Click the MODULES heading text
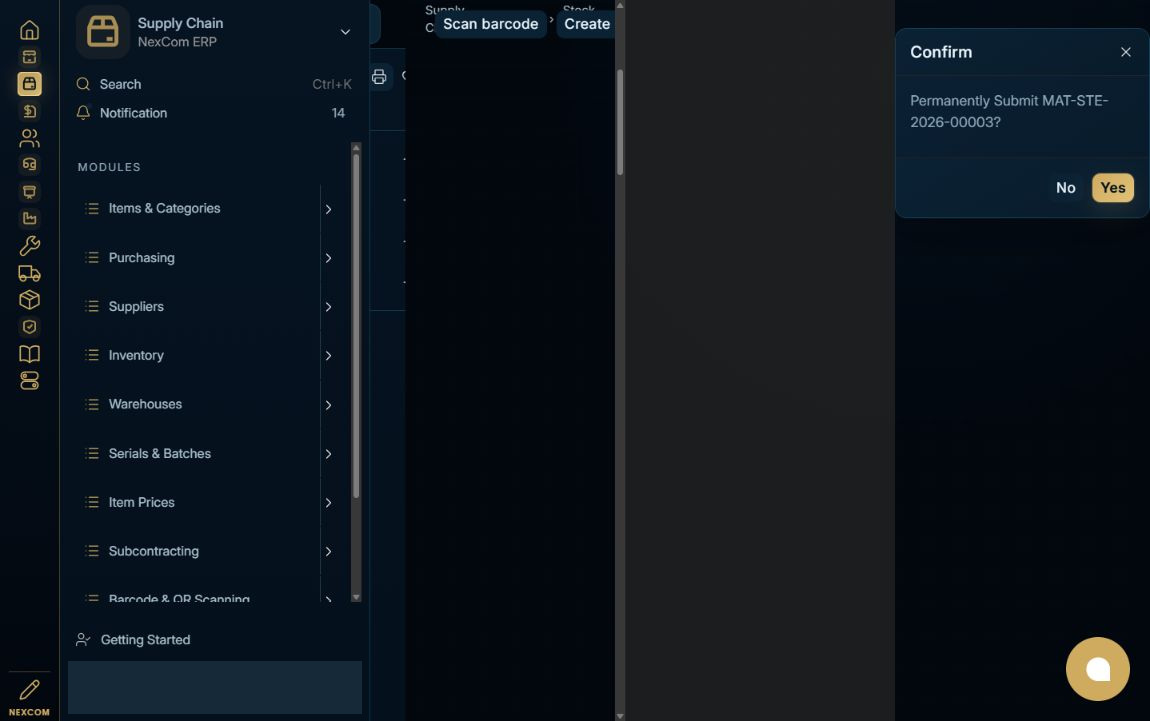This screenshot has width=1150, height=721. tap(109, 167)
